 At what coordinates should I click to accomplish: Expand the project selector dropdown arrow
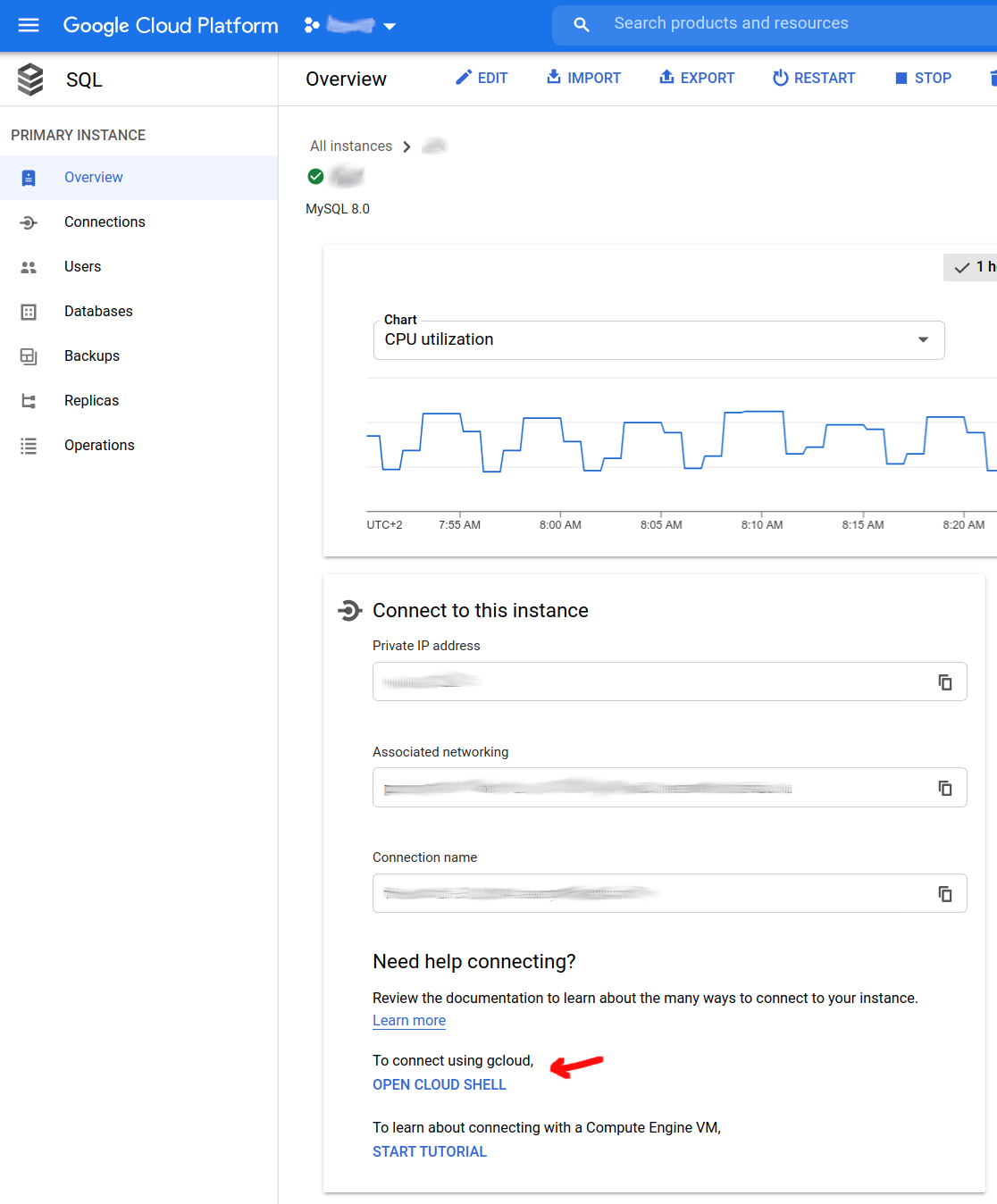click(x=390, y=26)
